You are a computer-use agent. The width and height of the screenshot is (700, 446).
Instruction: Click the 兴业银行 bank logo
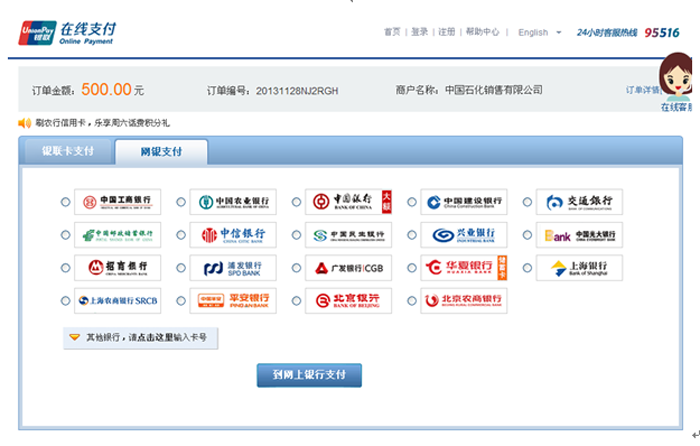(x=464, y=235)
